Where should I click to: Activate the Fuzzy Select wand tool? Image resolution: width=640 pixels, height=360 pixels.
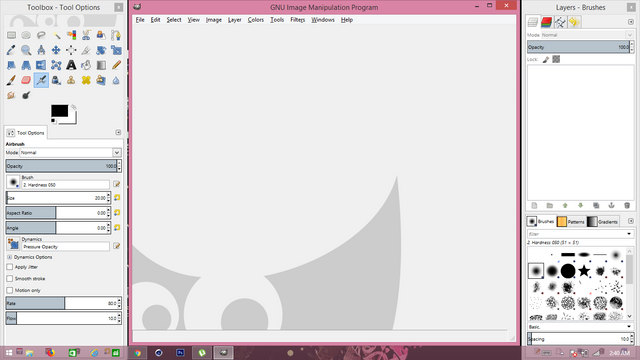coord(56,36)
